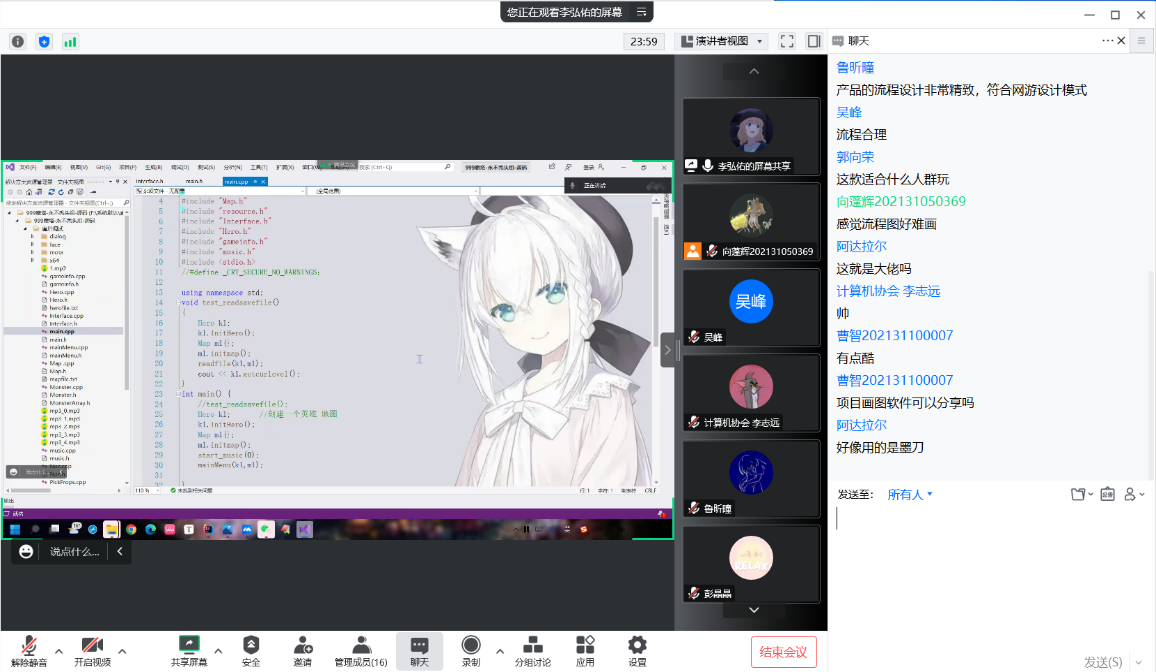Expand recording options arrow beside 录制
Viewport: 1156px width, 672px height.
pos(500,651)
